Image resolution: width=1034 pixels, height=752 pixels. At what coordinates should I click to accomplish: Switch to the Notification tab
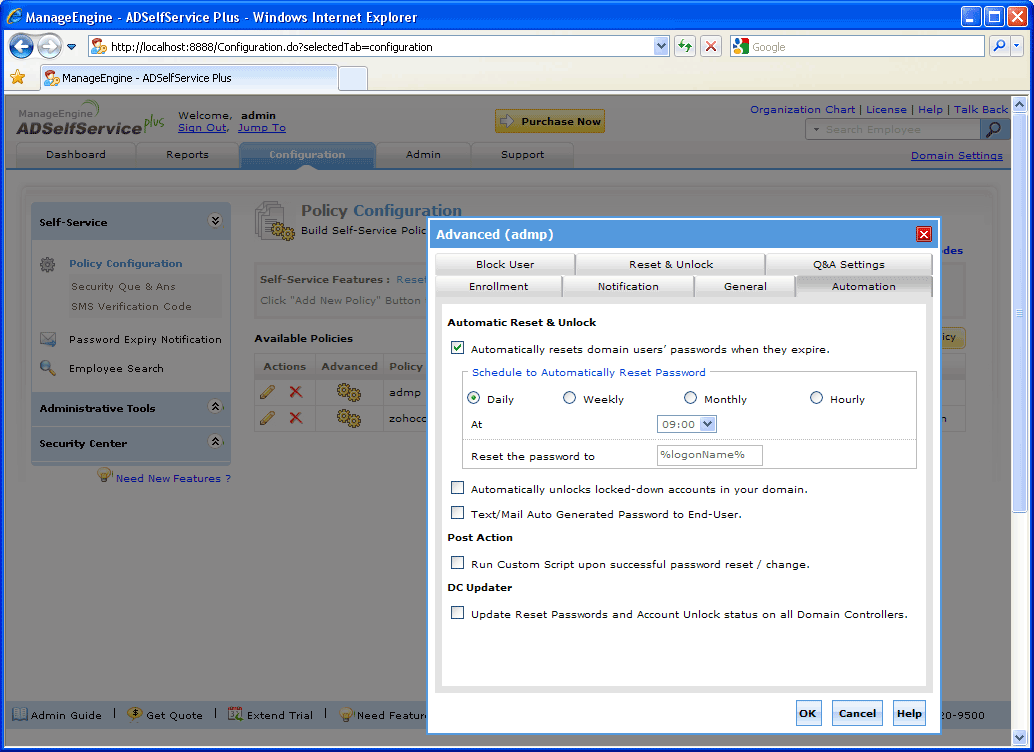coord(628,286)
